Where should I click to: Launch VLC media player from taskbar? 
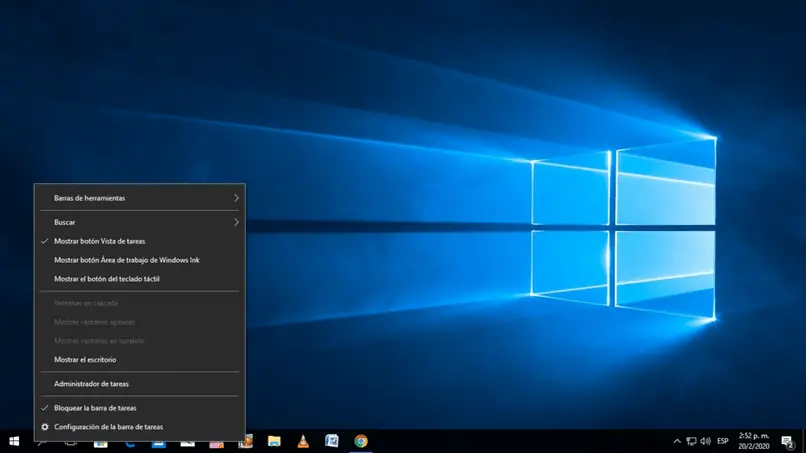(303, 441)
